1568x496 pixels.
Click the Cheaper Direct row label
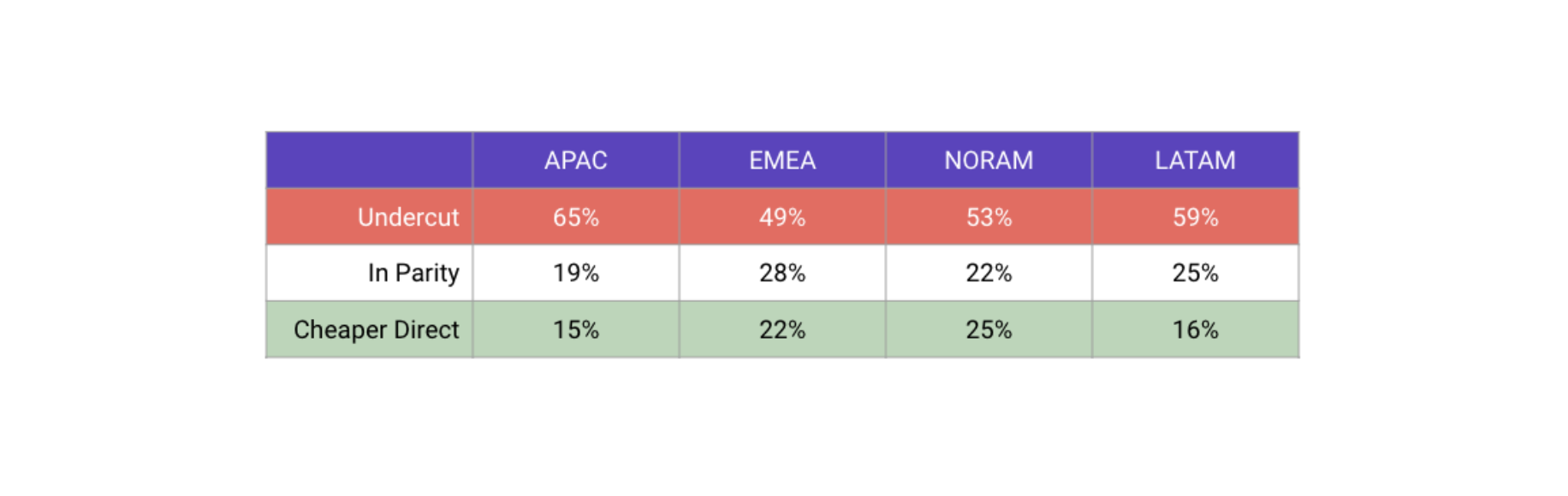[x=370, y=329]
